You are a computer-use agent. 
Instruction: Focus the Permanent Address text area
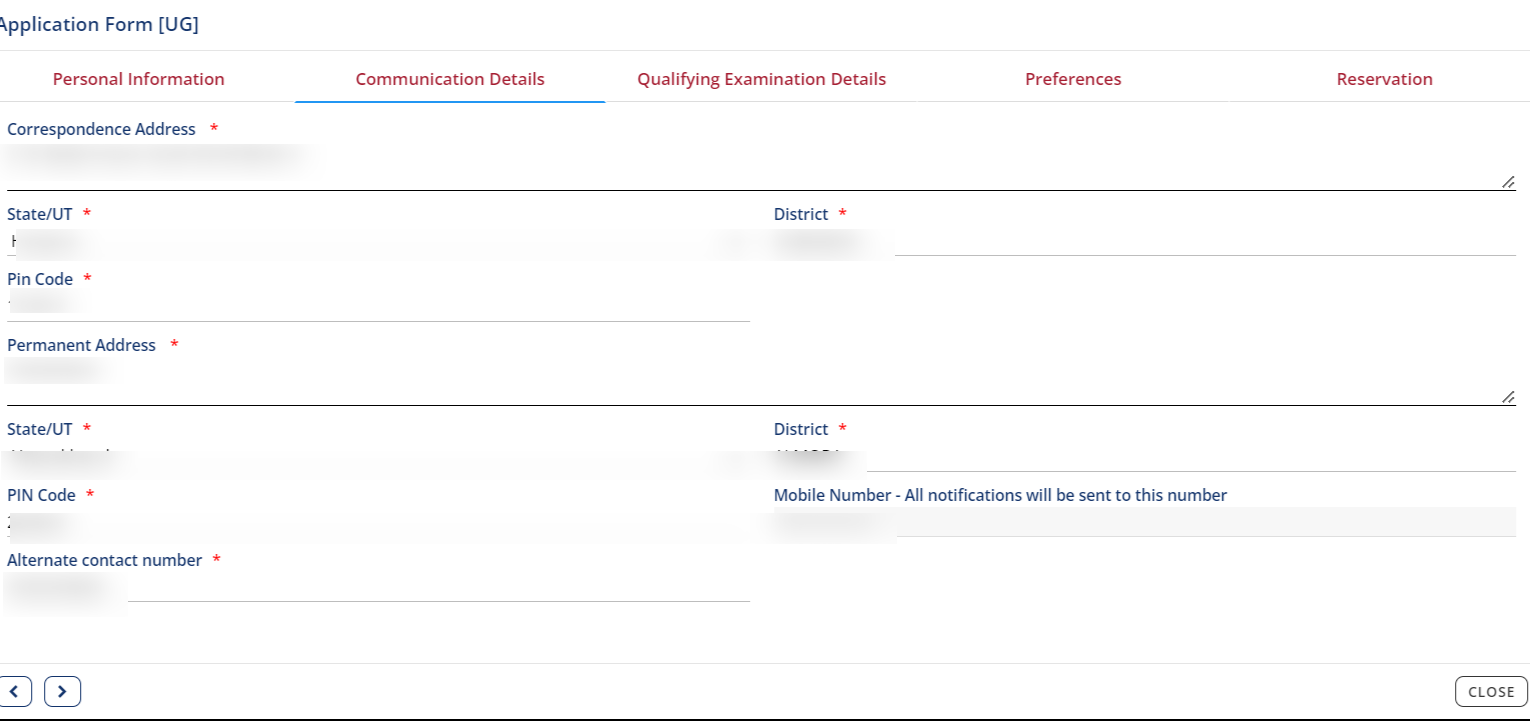coord(760,380)
